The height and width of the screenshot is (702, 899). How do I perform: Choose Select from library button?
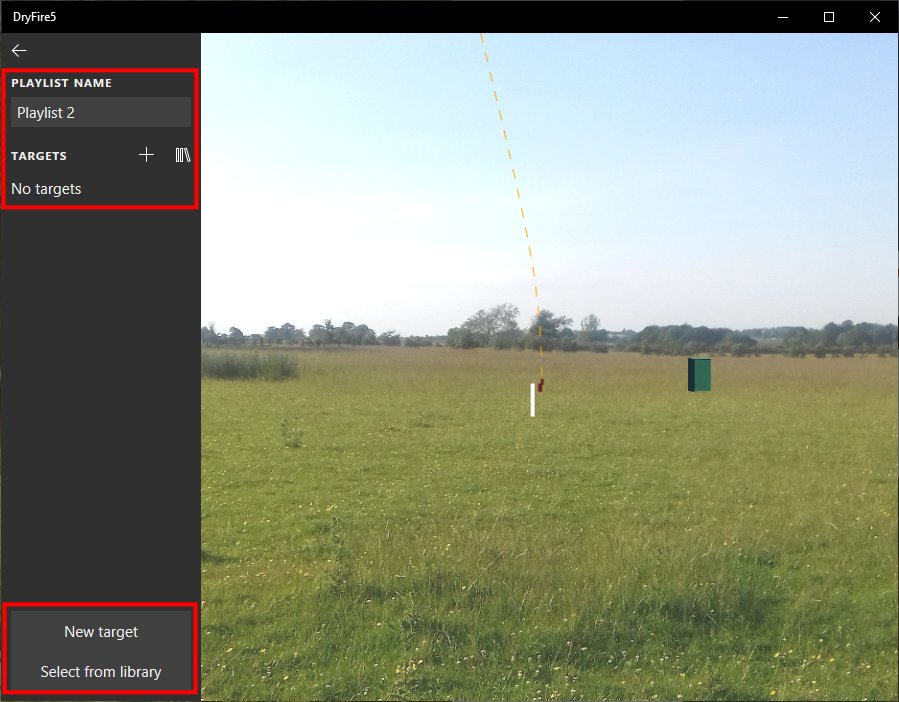pos(100,672)
